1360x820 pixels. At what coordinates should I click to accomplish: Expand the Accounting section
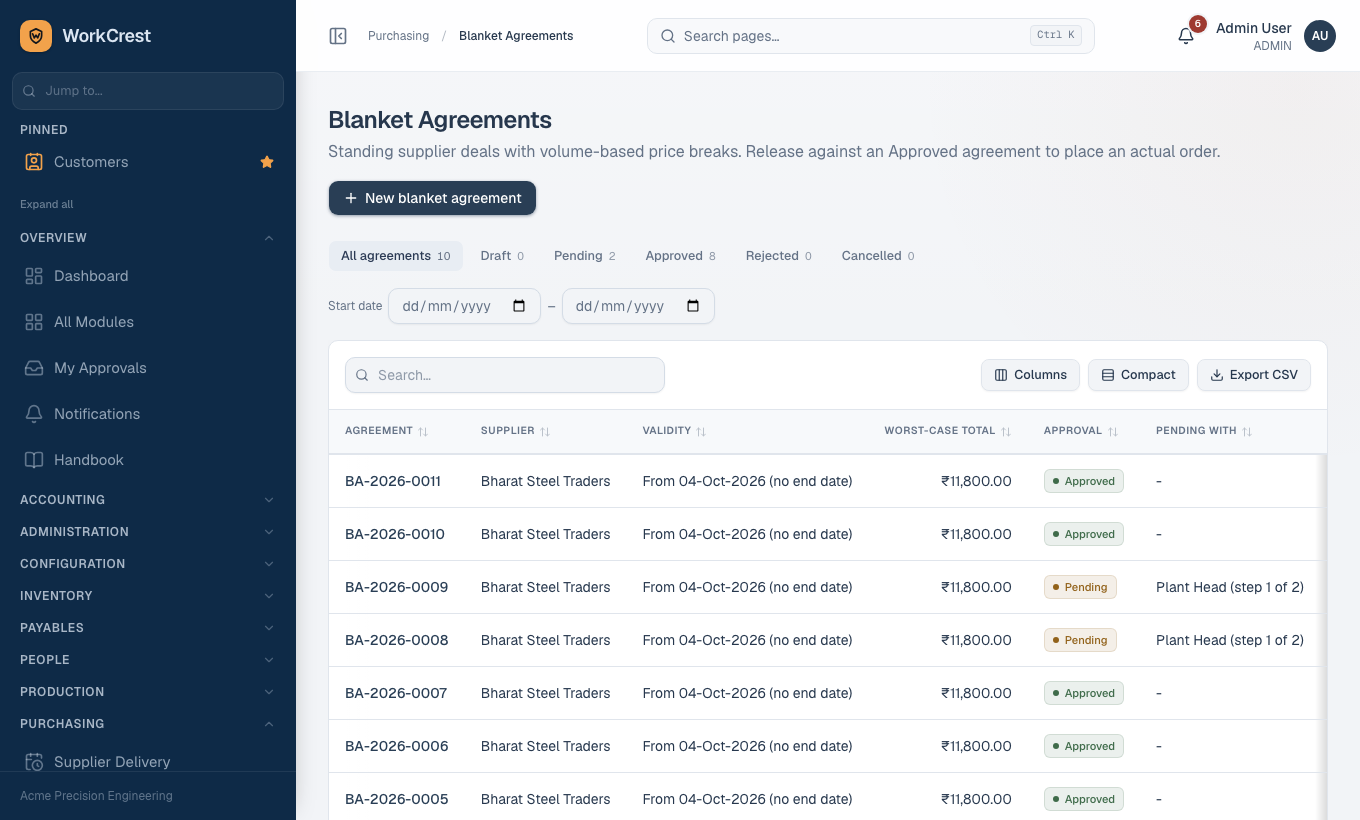coord(148,500)
